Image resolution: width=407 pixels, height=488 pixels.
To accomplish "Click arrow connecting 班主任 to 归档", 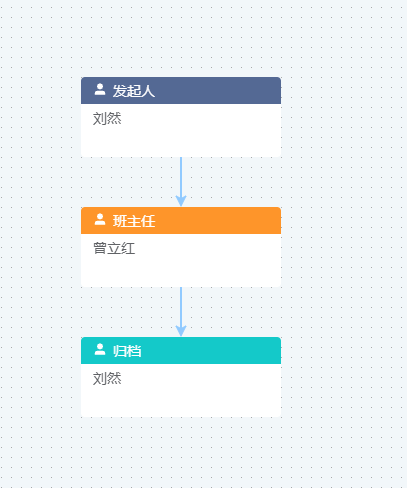I will point(181,312).
